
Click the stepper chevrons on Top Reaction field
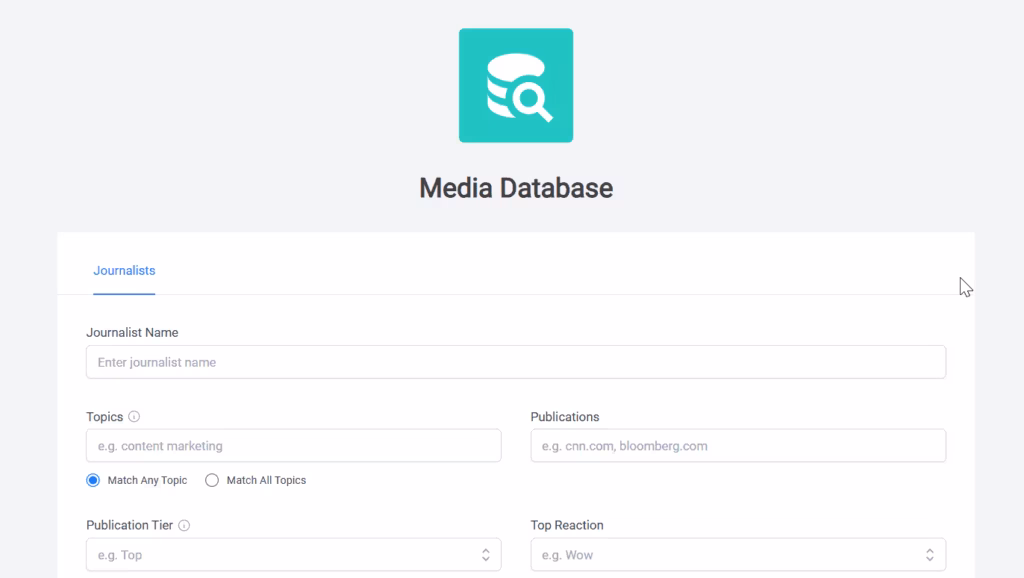[931, 553]
